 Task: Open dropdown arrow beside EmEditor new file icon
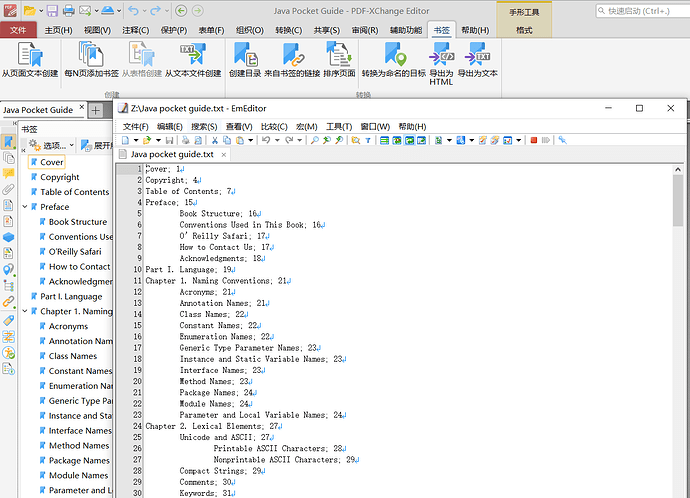[x=136, y=140]
